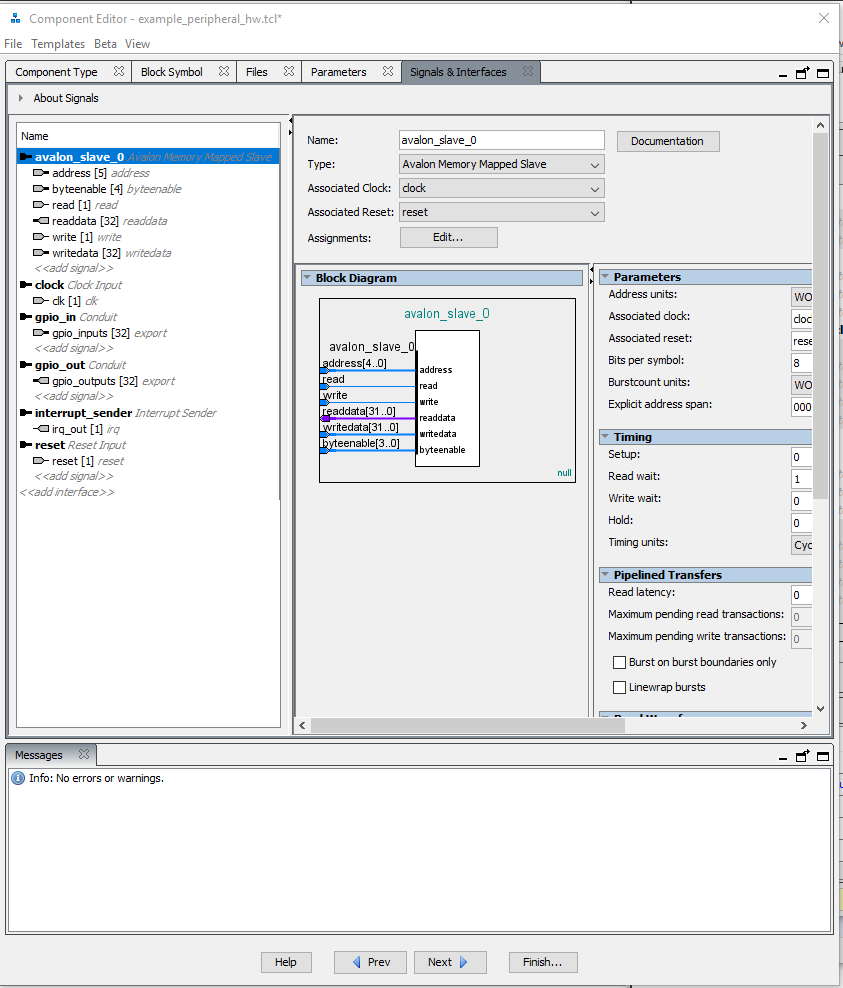Click the Messages panel close icon

coord(84,755)
